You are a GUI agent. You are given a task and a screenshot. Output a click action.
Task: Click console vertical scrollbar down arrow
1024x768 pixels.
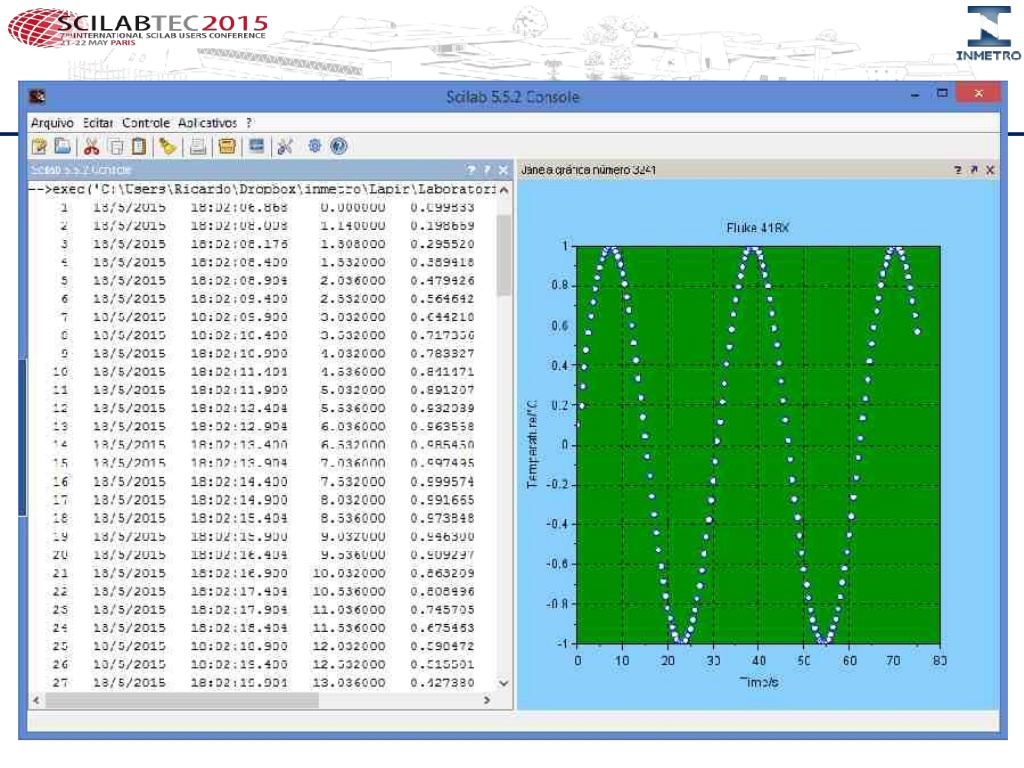click(x=504, y=683)
